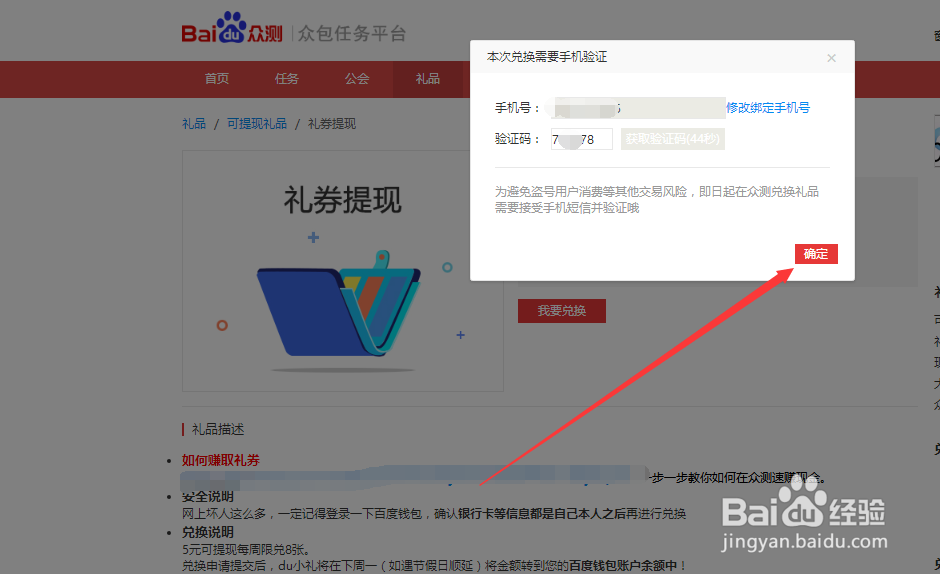Image resolution: width=940 pixels, height=574 pixels.
Task: Open the 礼品 navigation tab
Action: pyautogui.click(x=427, y=79)
